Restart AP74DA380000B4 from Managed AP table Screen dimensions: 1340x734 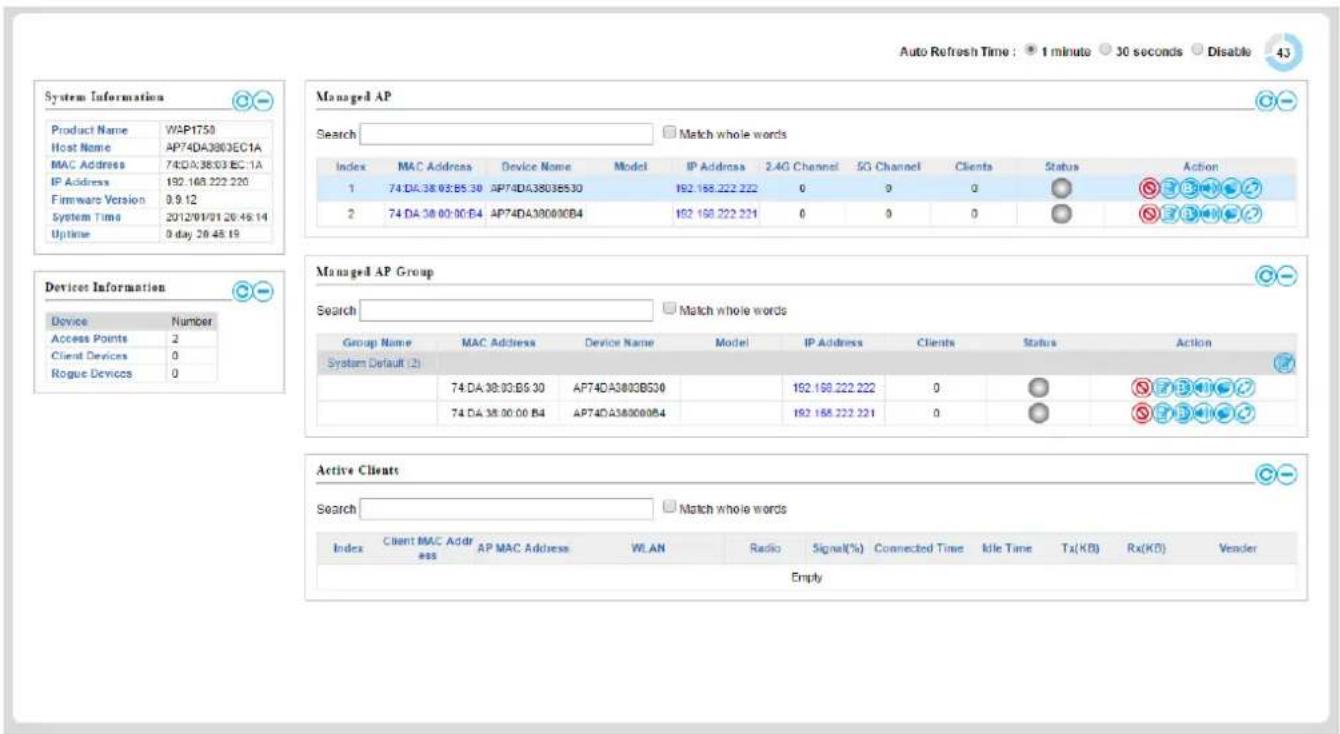(1252, 213)
